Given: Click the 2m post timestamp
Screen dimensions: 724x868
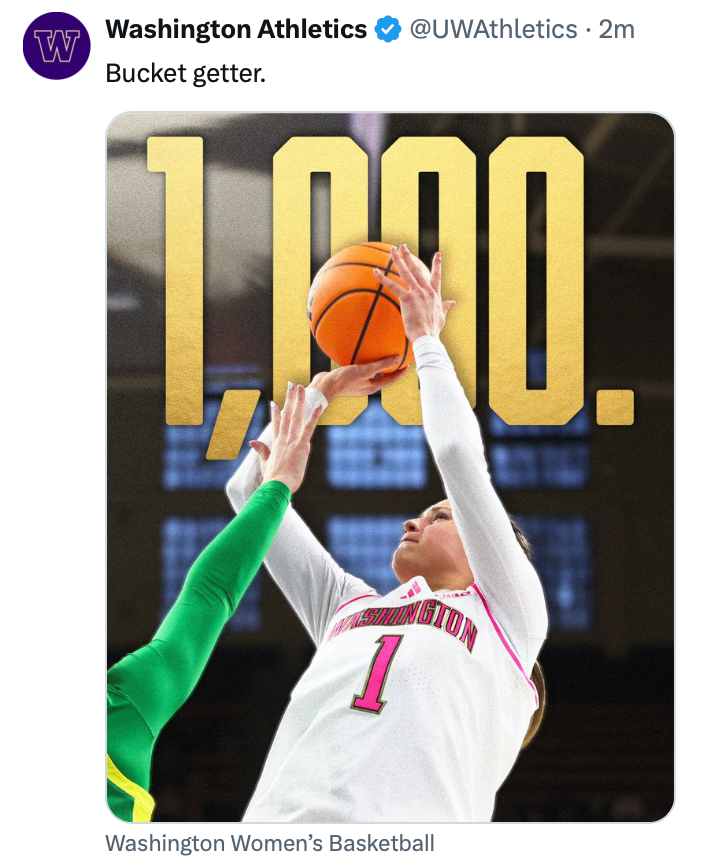Looking at the screenshot, I should pyautogui.click(x=617, y=30).
